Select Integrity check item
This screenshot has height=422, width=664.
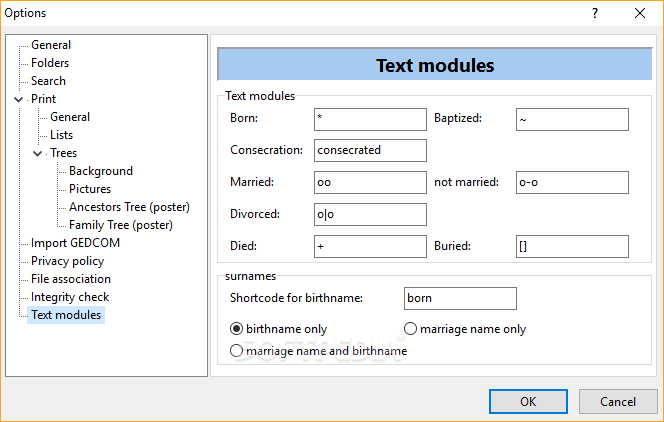point(70,297)
